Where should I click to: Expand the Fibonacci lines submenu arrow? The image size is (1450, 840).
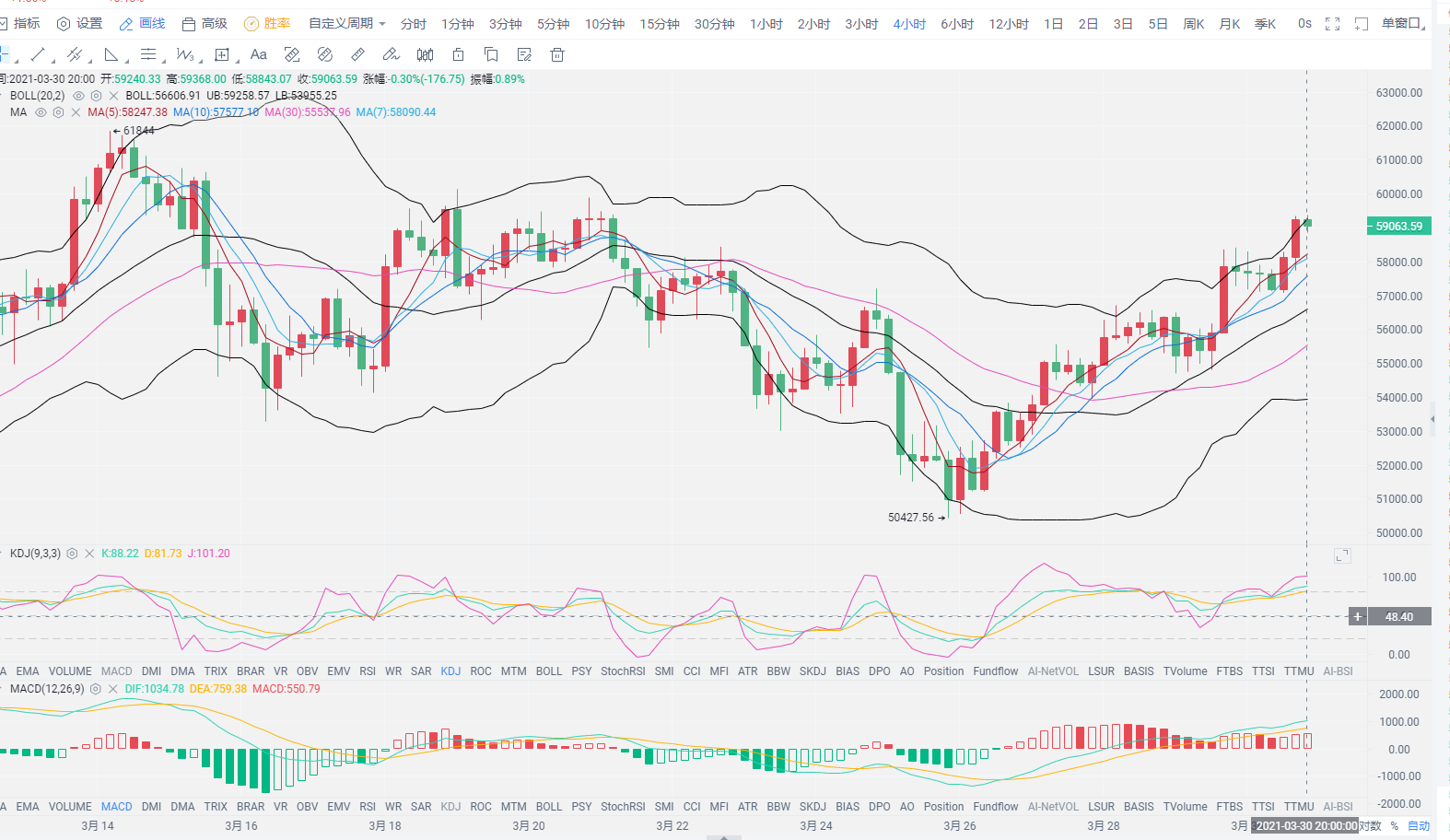[162, 61]
